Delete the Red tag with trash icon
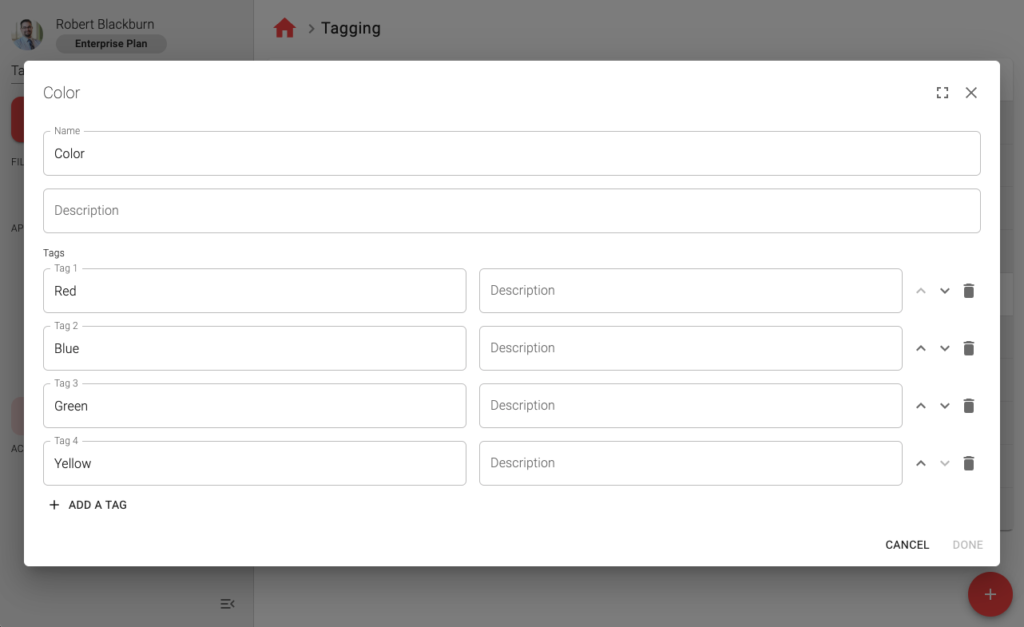 968,291
